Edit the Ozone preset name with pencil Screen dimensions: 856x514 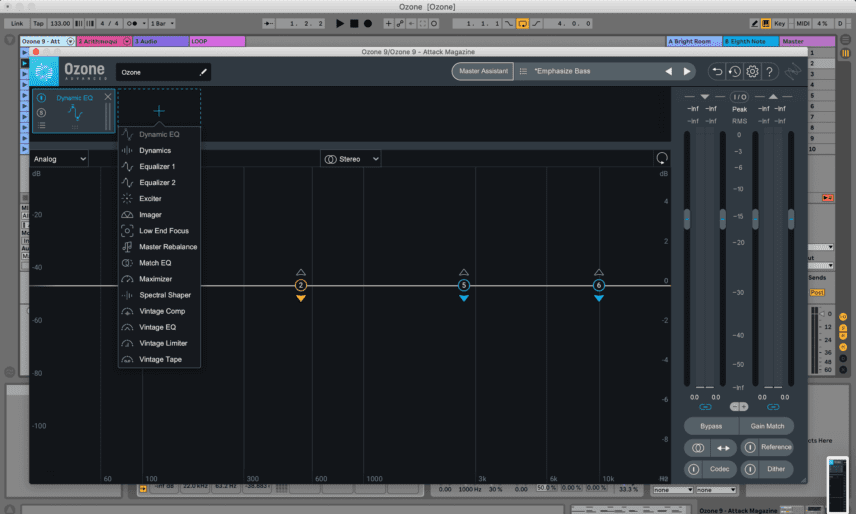coord(203,72)
